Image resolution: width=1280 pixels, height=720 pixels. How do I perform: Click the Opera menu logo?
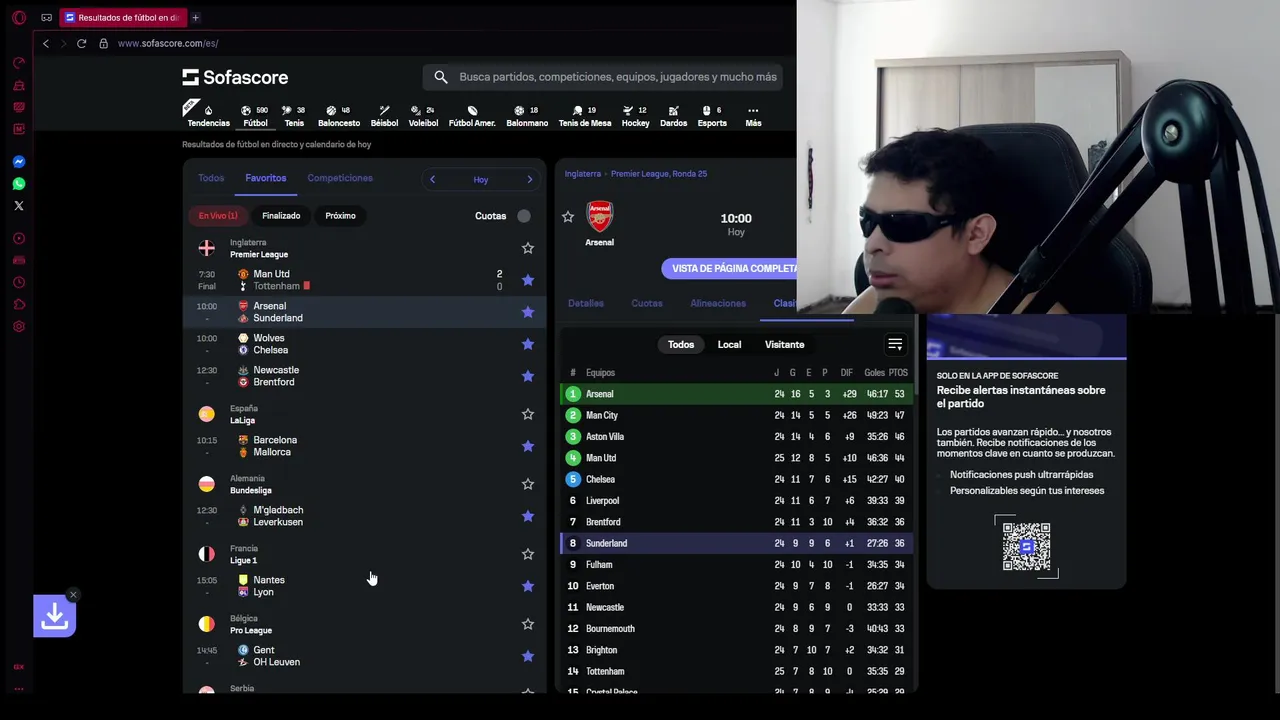coord(19,17)
